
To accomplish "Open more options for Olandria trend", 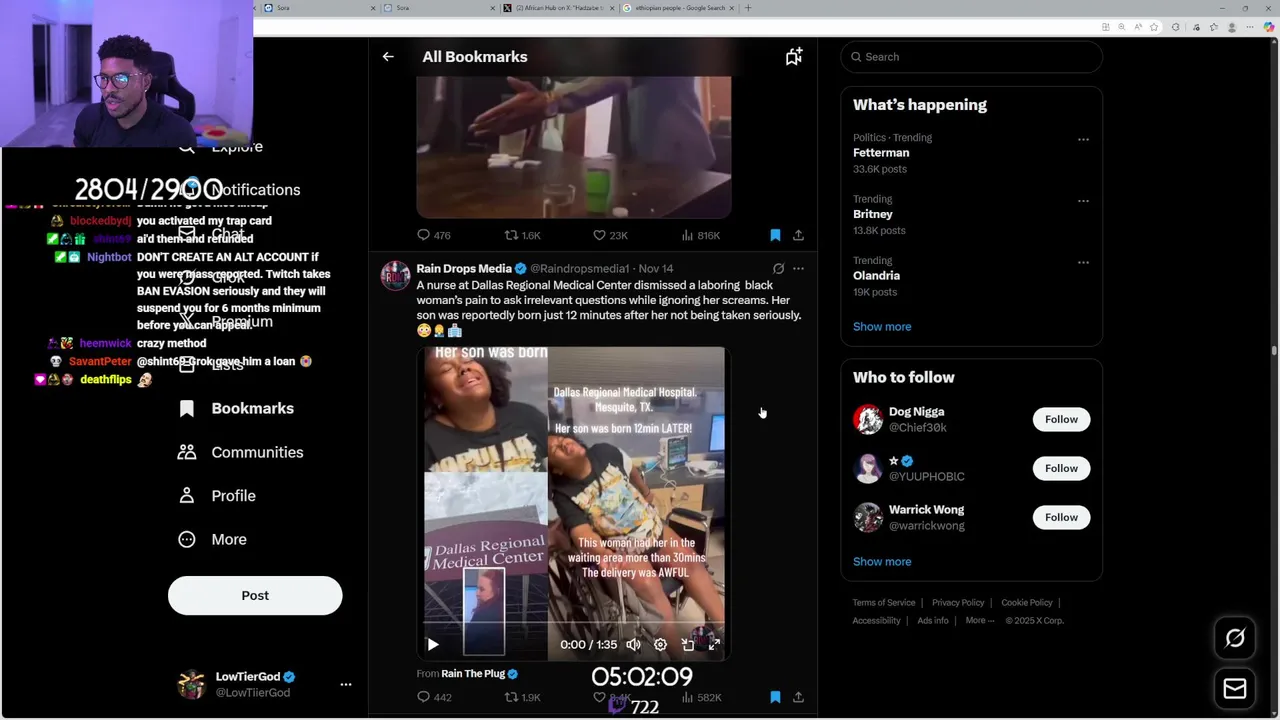I will [1083, 262].
